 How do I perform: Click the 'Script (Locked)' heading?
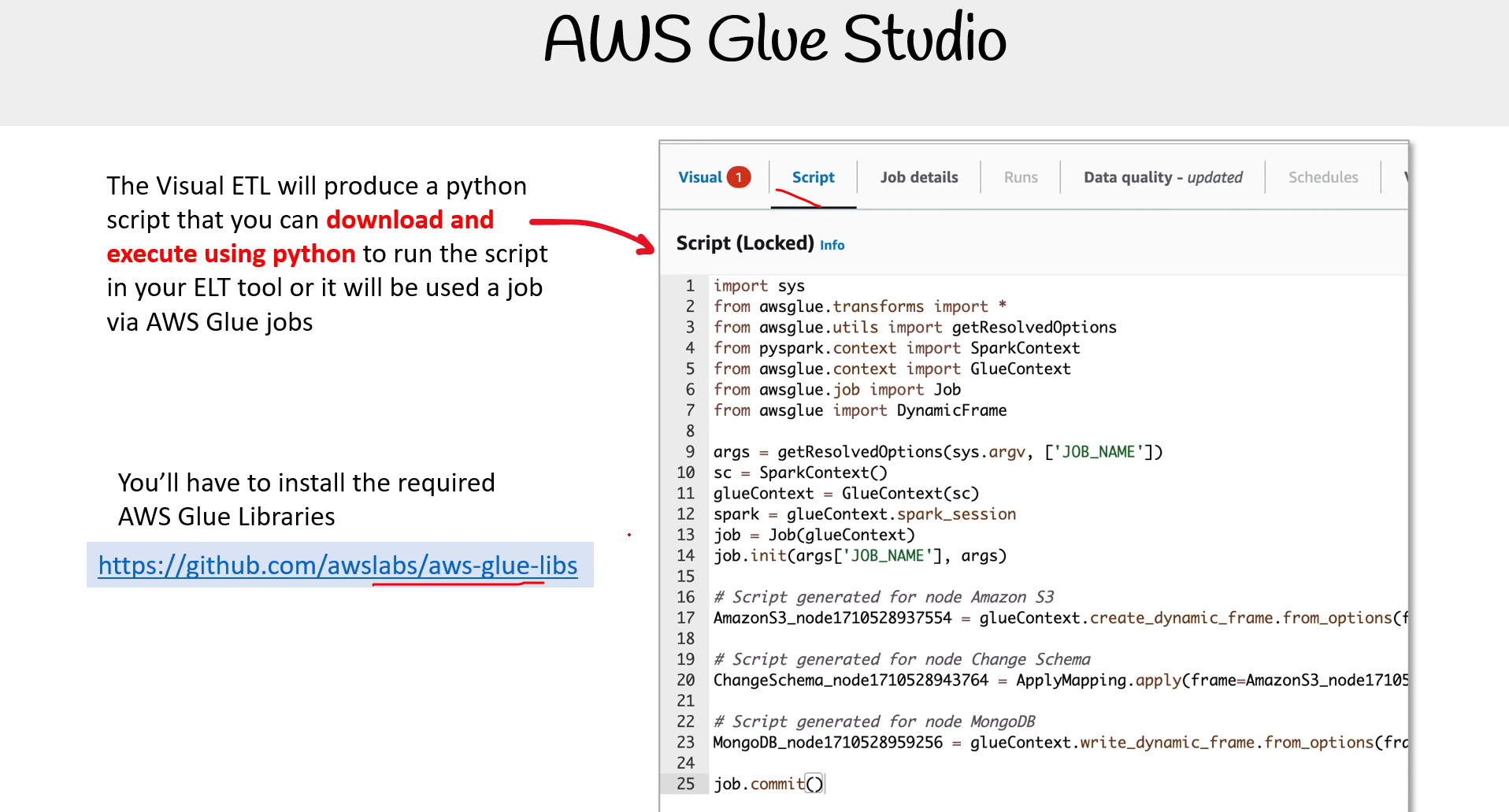pos(744,243)
